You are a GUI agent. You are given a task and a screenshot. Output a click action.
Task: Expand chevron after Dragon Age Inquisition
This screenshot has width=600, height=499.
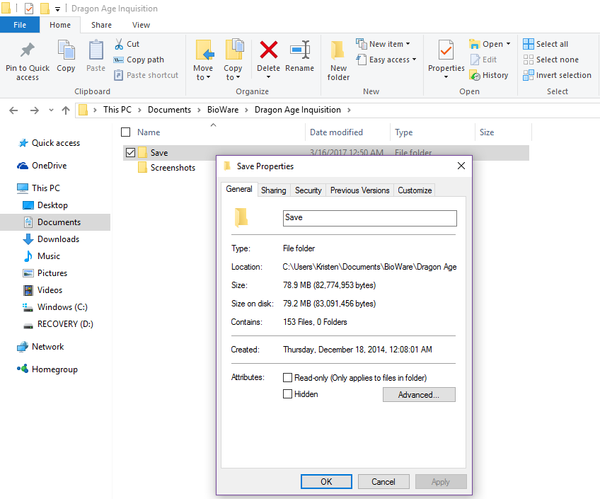click(349, 110)
